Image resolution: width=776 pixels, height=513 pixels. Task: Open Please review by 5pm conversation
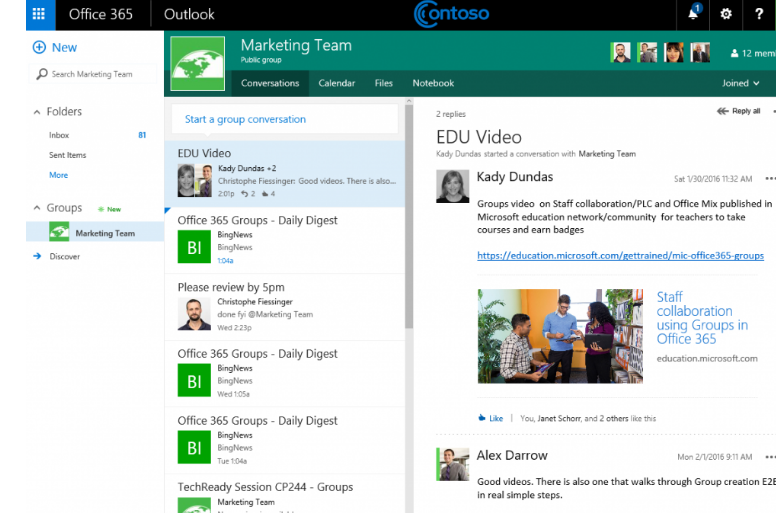(x=285, y=307)
